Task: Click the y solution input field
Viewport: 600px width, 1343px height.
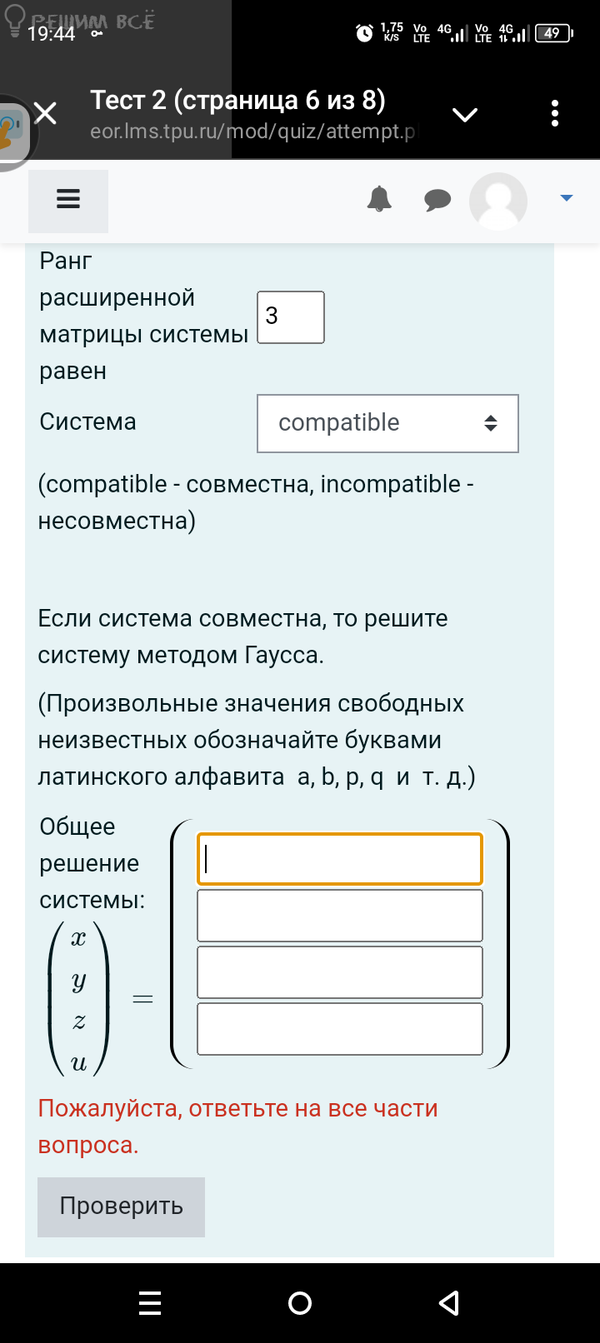Action: [340, 915]
